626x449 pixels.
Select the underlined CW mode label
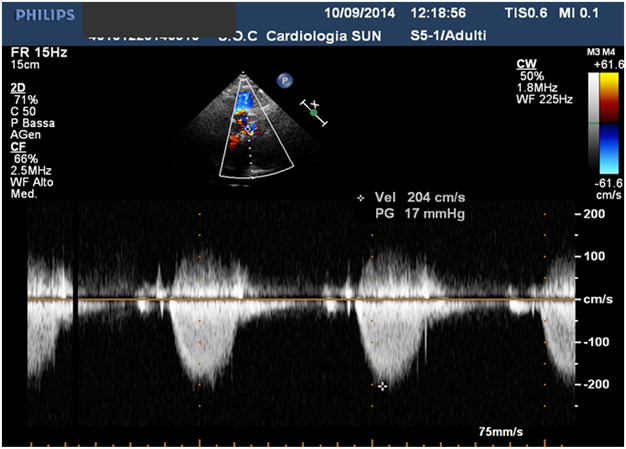pos(526,63)
